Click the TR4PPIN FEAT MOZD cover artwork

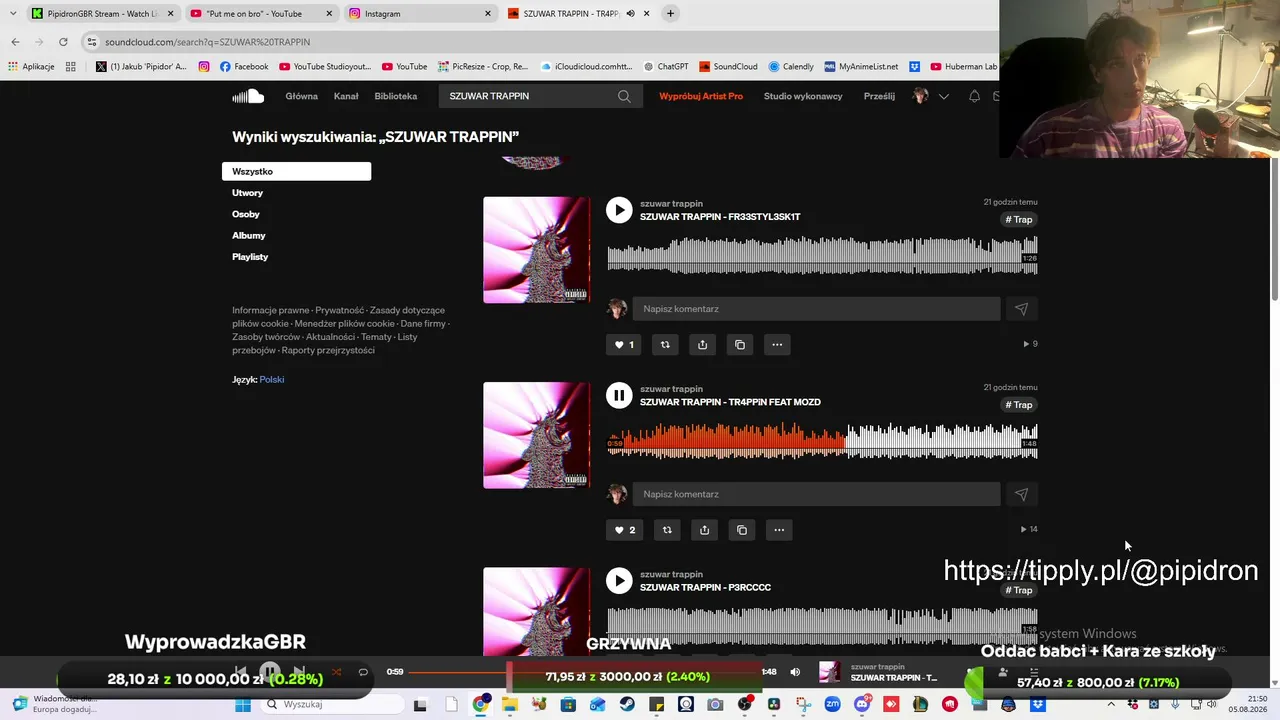click(537, 435)
